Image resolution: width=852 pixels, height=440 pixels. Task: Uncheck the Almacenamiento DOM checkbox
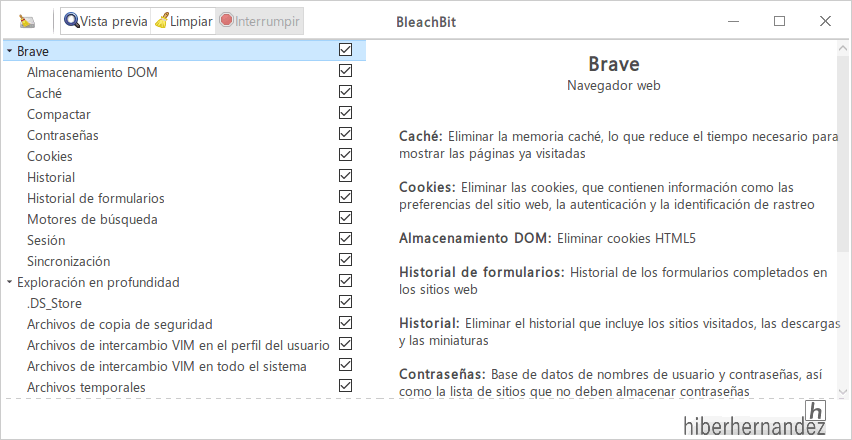(345, 71)
